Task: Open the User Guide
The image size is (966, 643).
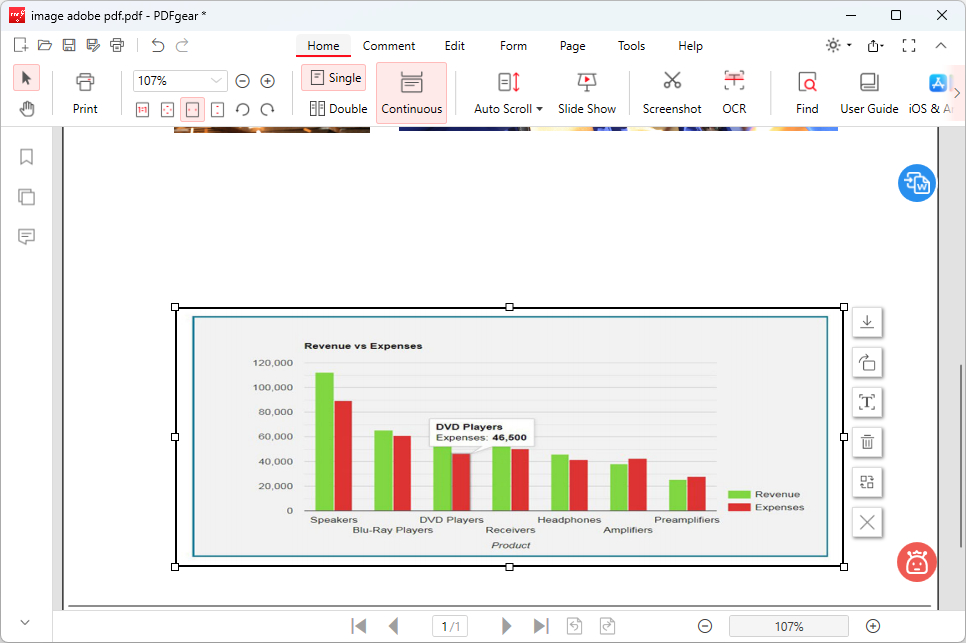Action: tap(869, 94)
